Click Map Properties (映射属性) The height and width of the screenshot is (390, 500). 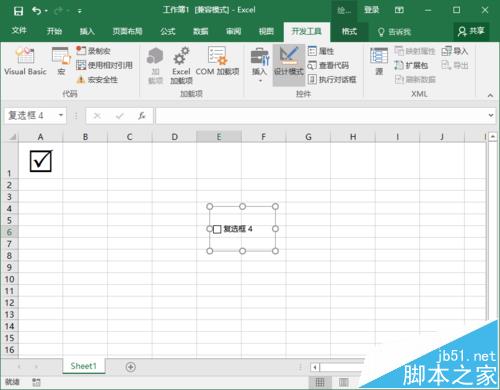[415, 51]
